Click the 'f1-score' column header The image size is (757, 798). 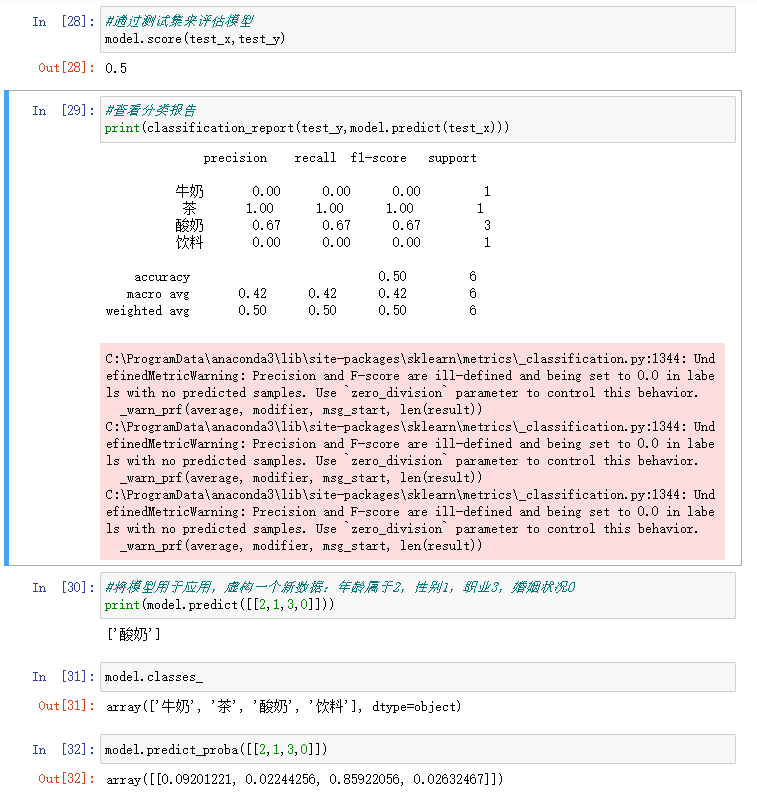pyautogui.click(x=378, y=158)
